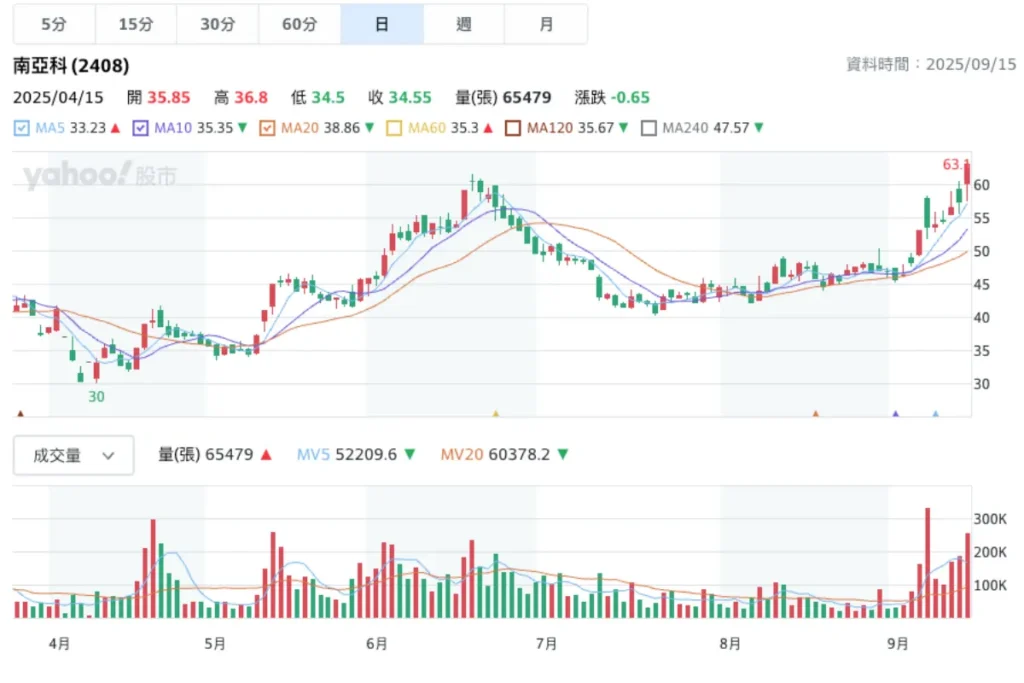The width and height of the screenshot is (1024, 683).
Task: Open the 成交量 indicator dropdown
Action: [73, 456]
